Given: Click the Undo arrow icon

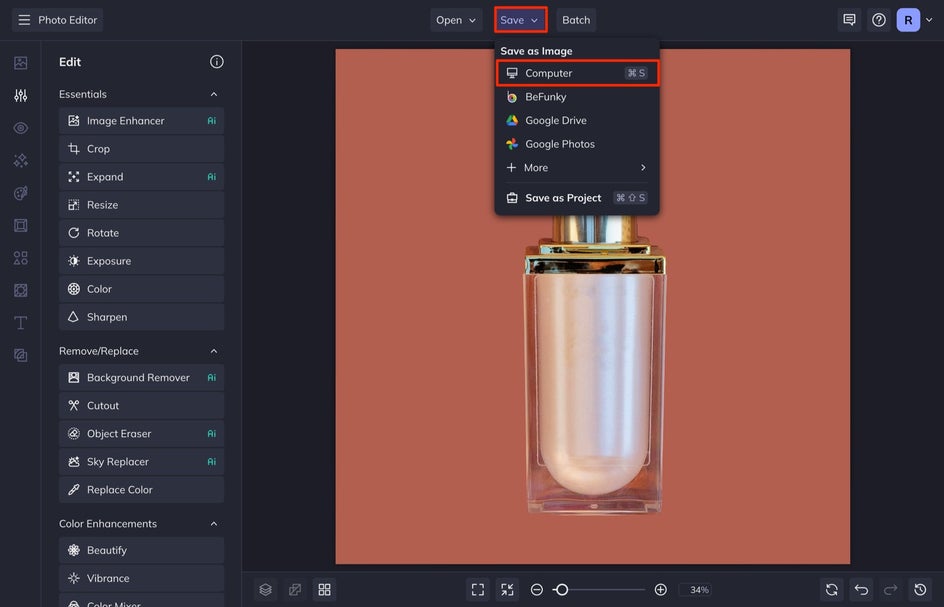Looking at the screenshot, I should click(861, 590).
